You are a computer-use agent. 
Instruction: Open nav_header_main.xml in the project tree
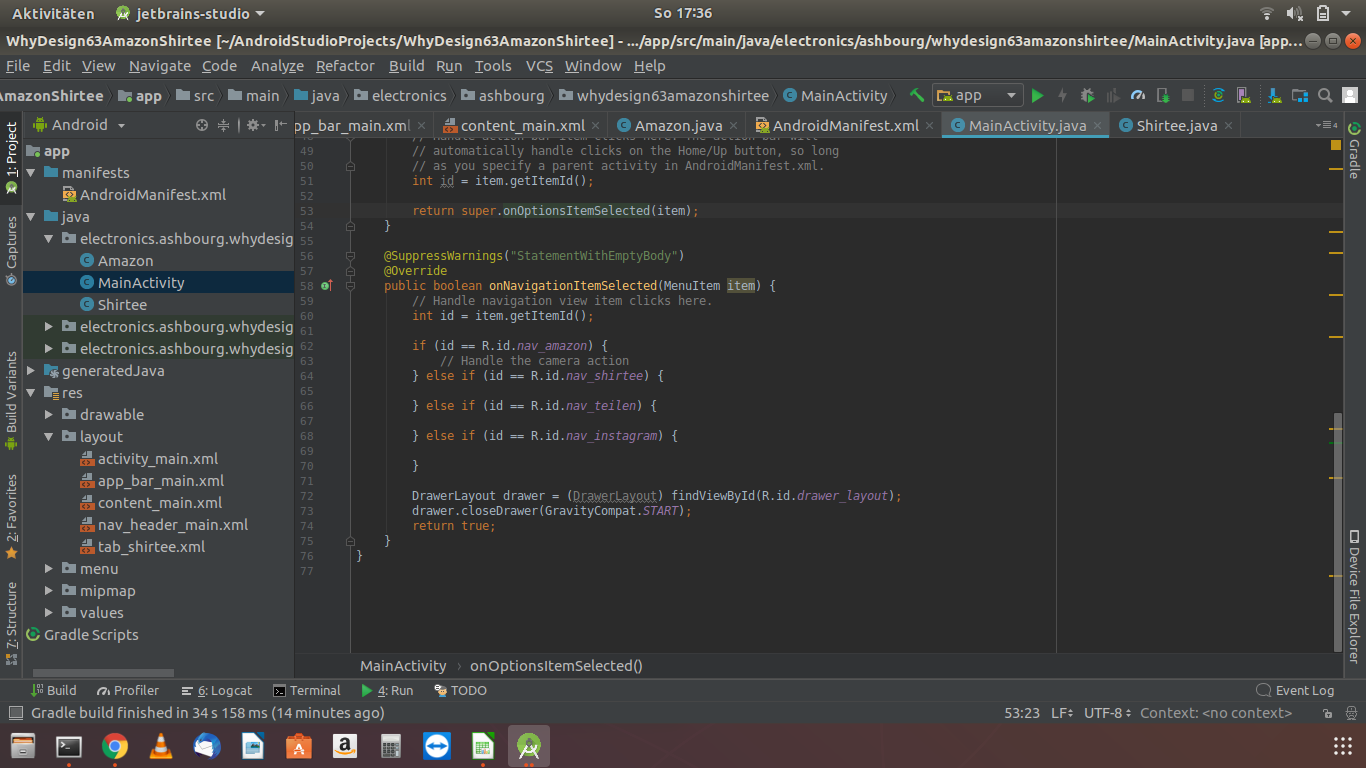(x=172, y=525)
